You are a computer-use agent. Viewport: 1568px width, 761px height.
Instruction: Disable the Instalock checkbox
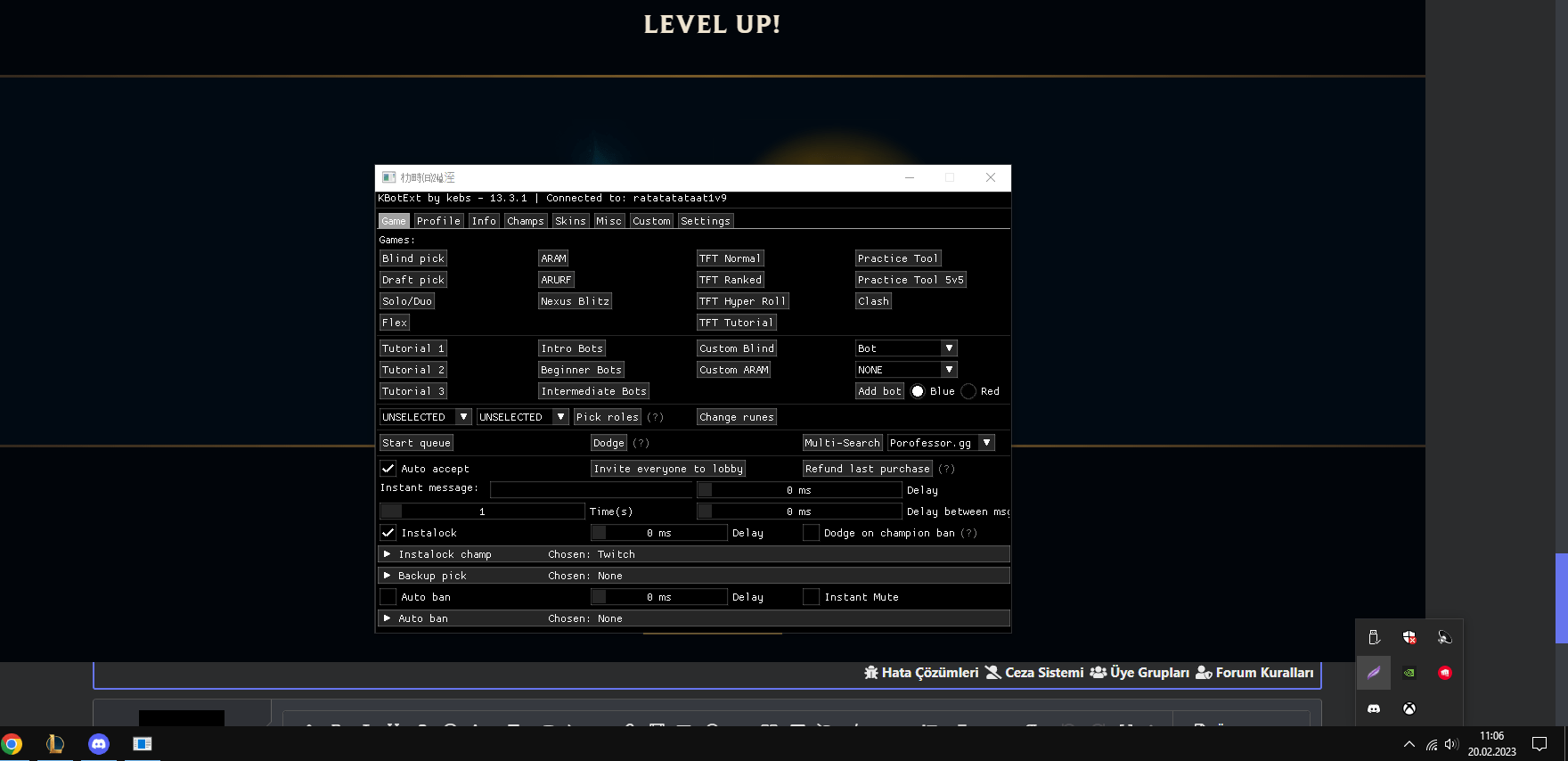388,533
